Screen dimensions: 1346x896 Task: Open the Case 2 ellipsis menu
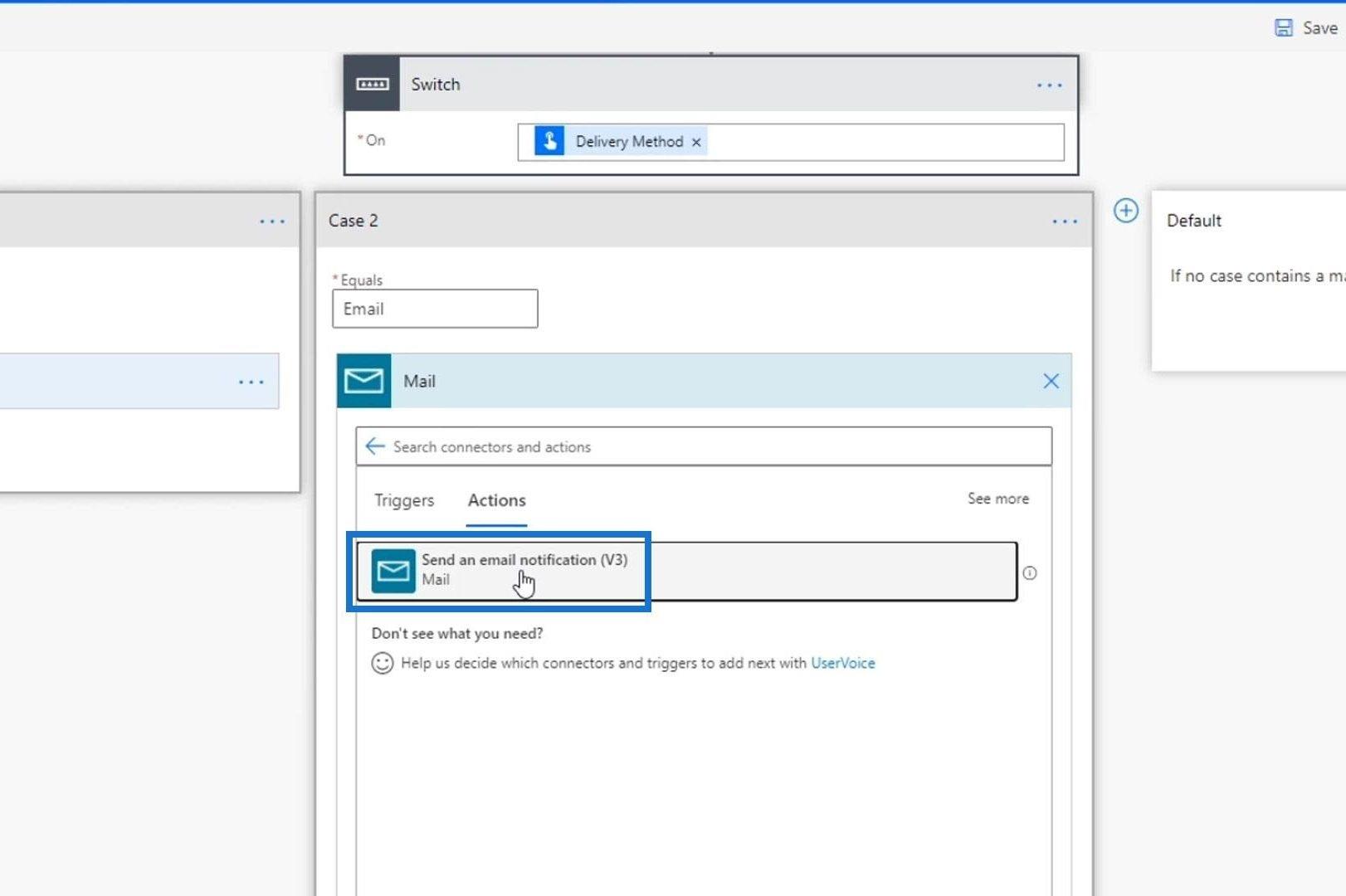(x=1065, y=222)
